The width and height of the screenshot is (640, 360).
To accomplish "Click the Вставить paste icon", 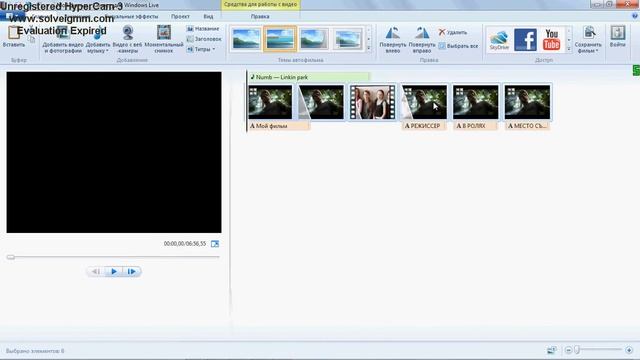I will click(13, 33).
